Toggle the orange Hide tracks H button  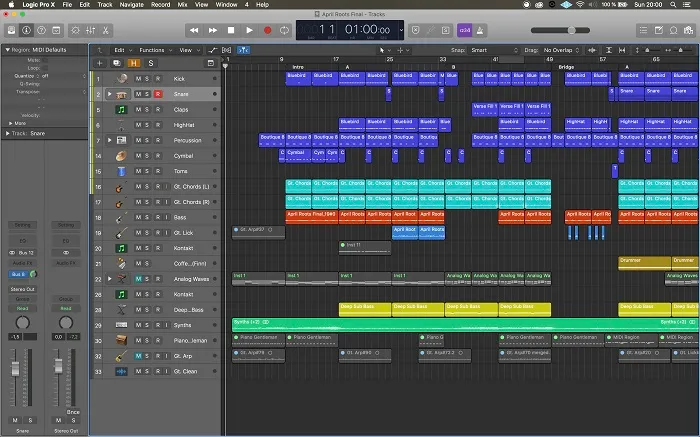coord(133,63)
